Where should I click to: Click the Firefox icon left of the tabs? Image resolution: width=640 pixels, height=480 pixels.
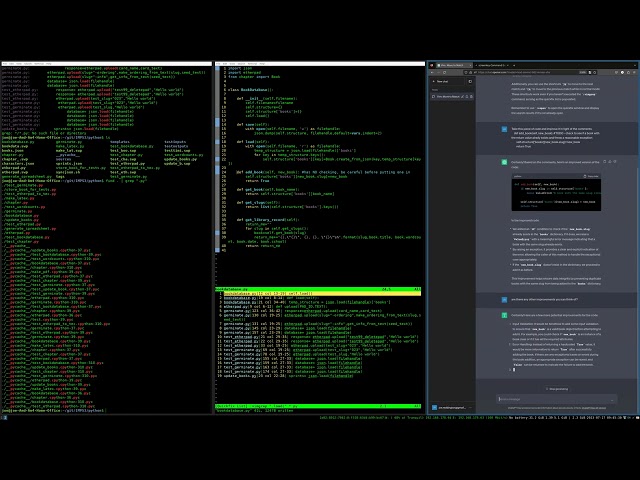(432, 65)
